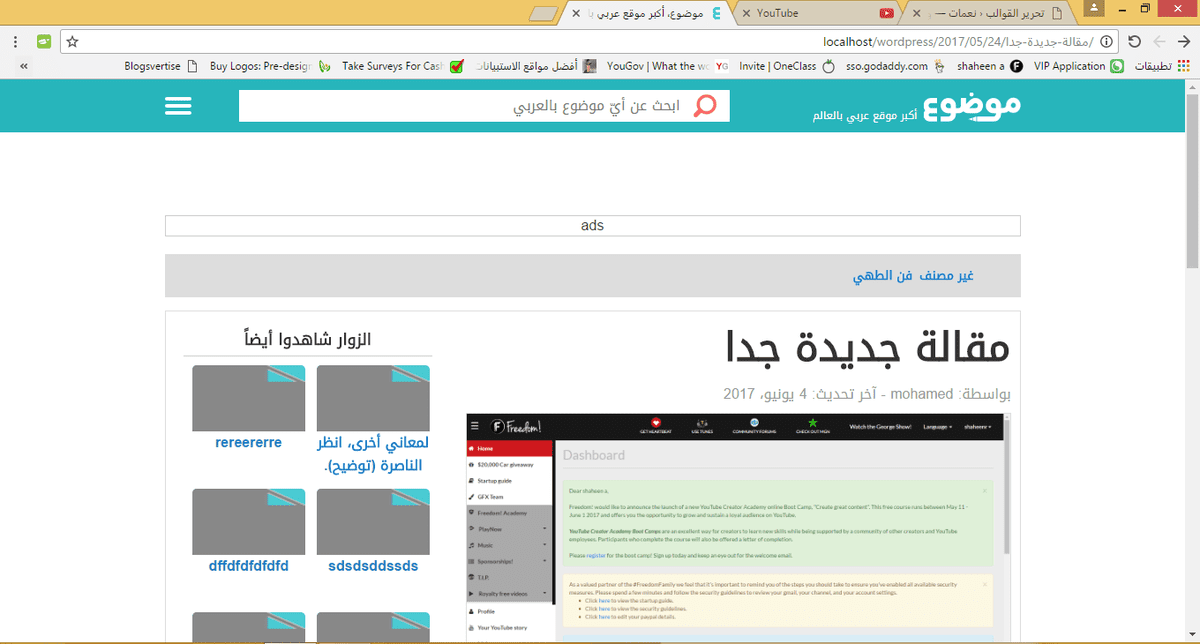Open the VIP Application bookmark
1200x644 pixels.
pyautogui.click(x=1069, y=67)
